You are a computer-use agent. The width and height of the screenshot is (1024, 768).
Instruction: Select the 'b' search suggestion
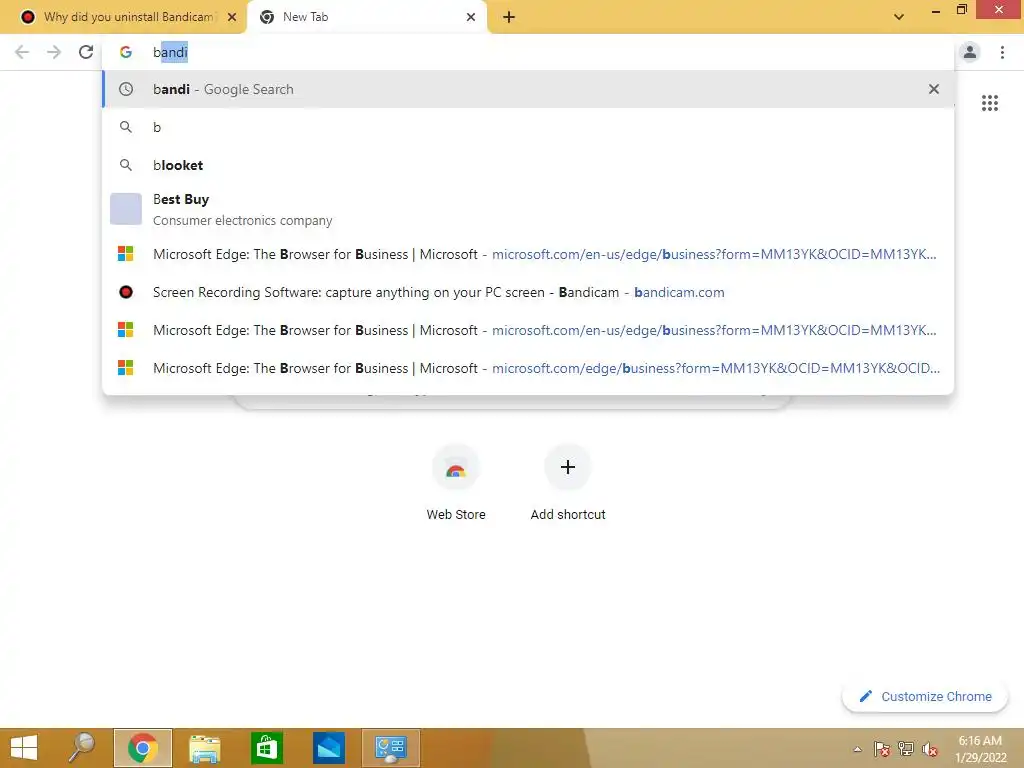click(528, 127)
